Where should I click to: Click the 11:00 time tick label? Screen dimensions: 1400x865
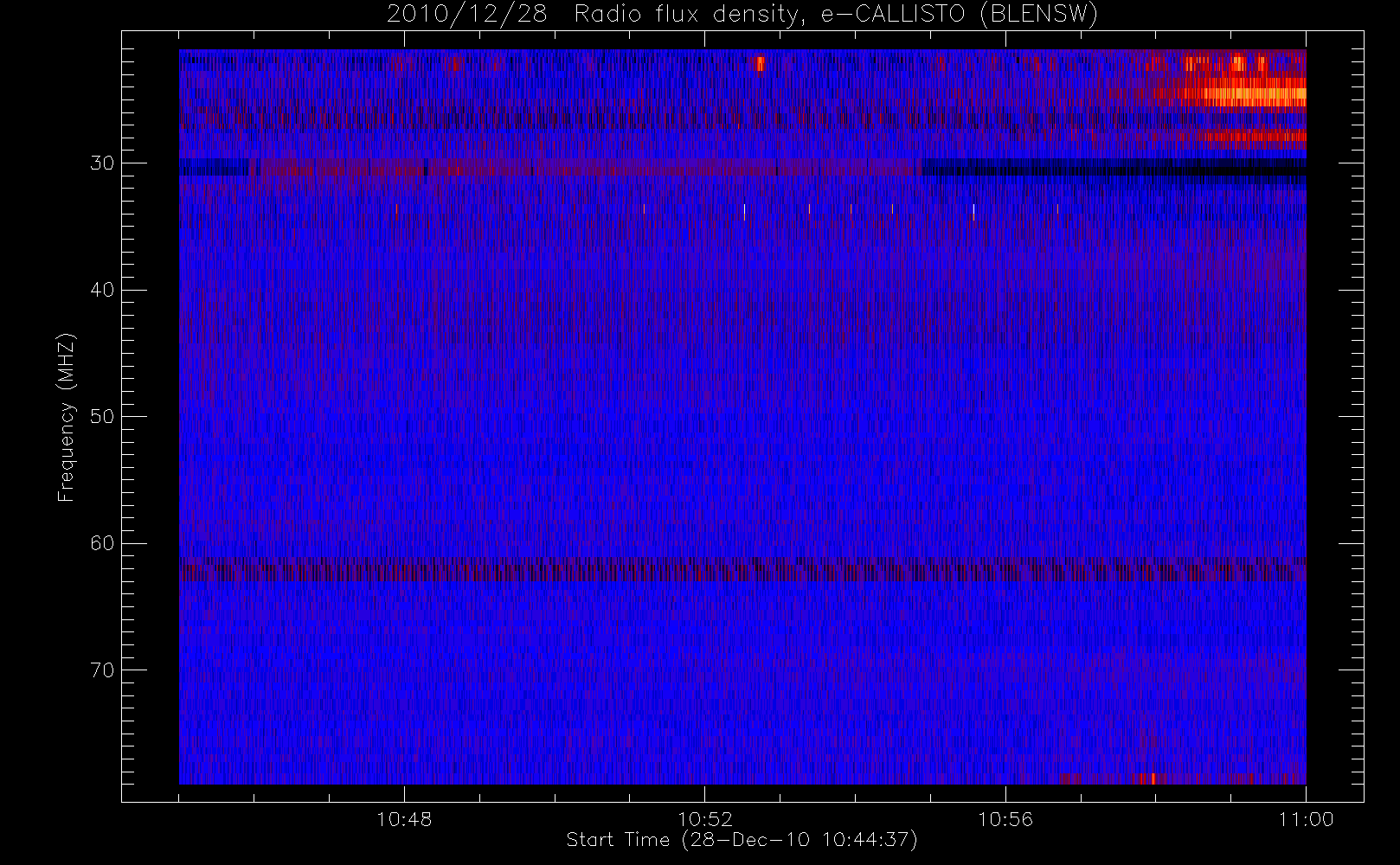click(1306, 819)
